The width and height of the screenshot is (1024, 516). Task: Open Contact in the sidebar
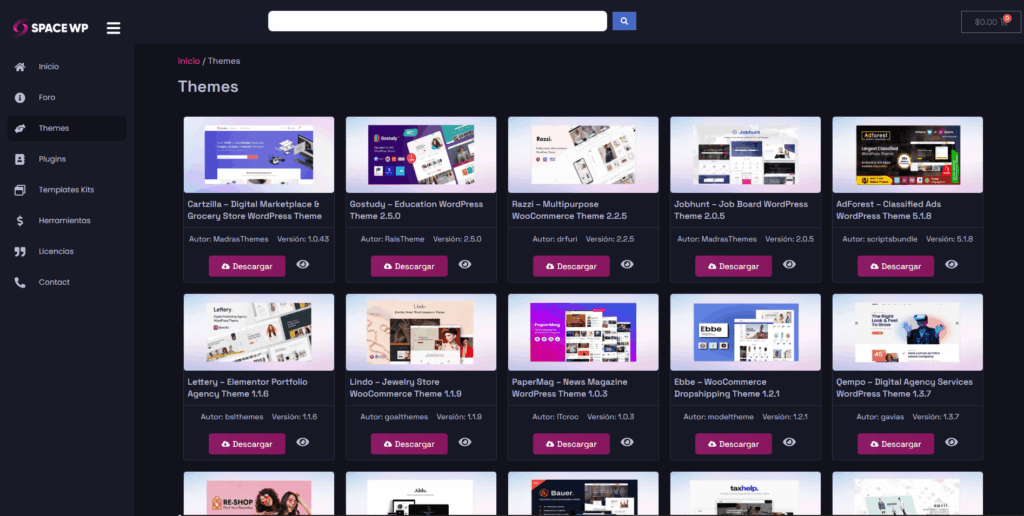54,282
